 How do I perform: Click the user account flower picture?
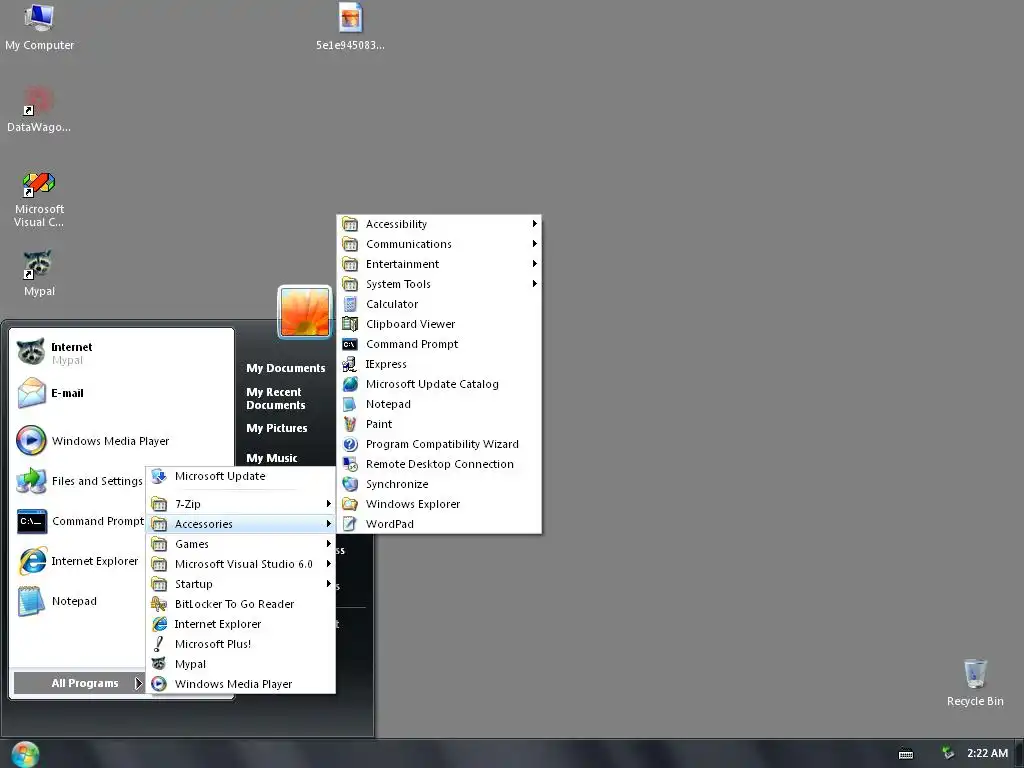pos(304,312)
